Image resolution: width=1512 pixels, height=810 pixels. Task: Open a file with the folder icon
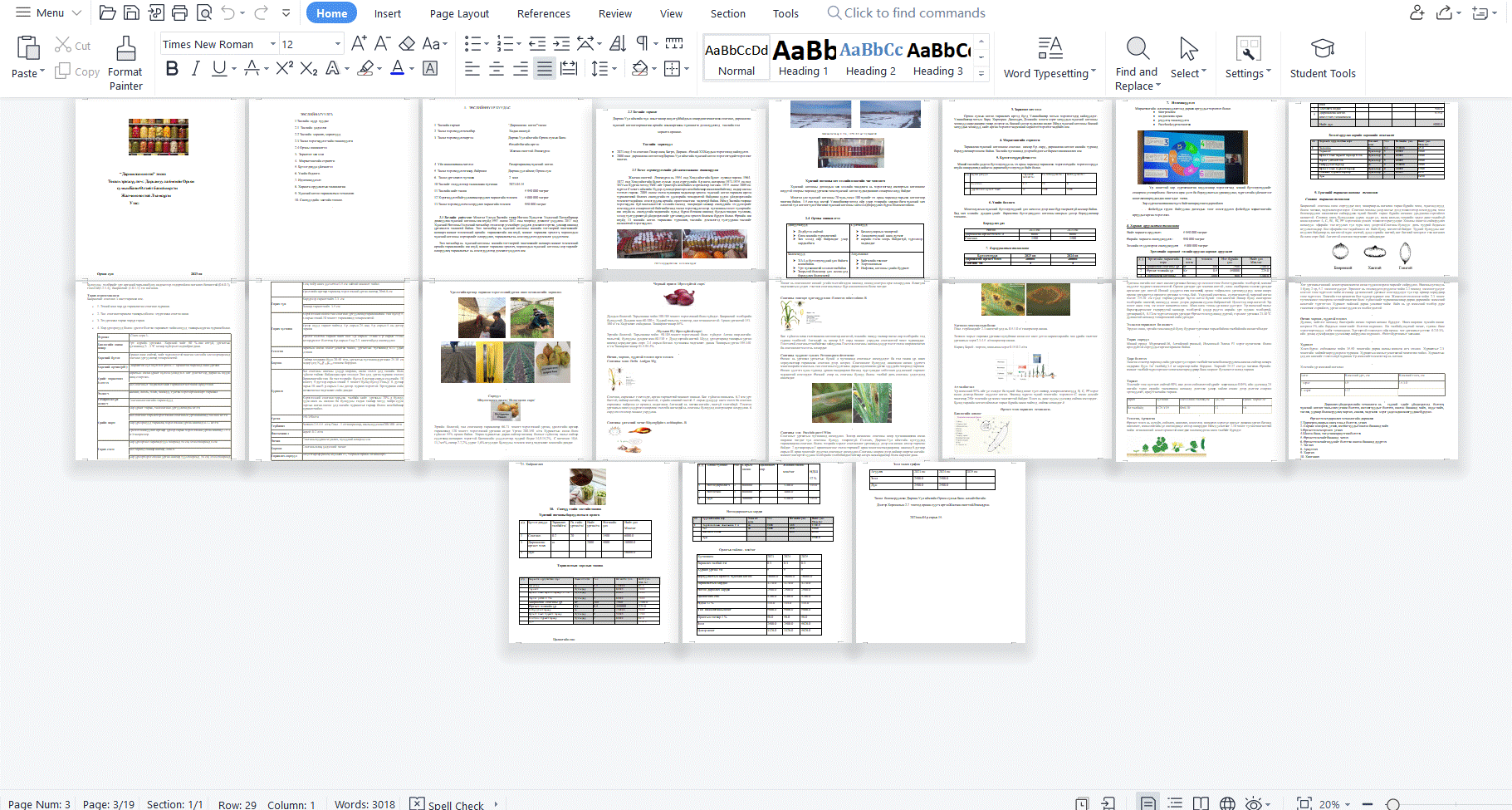[107, 12]
